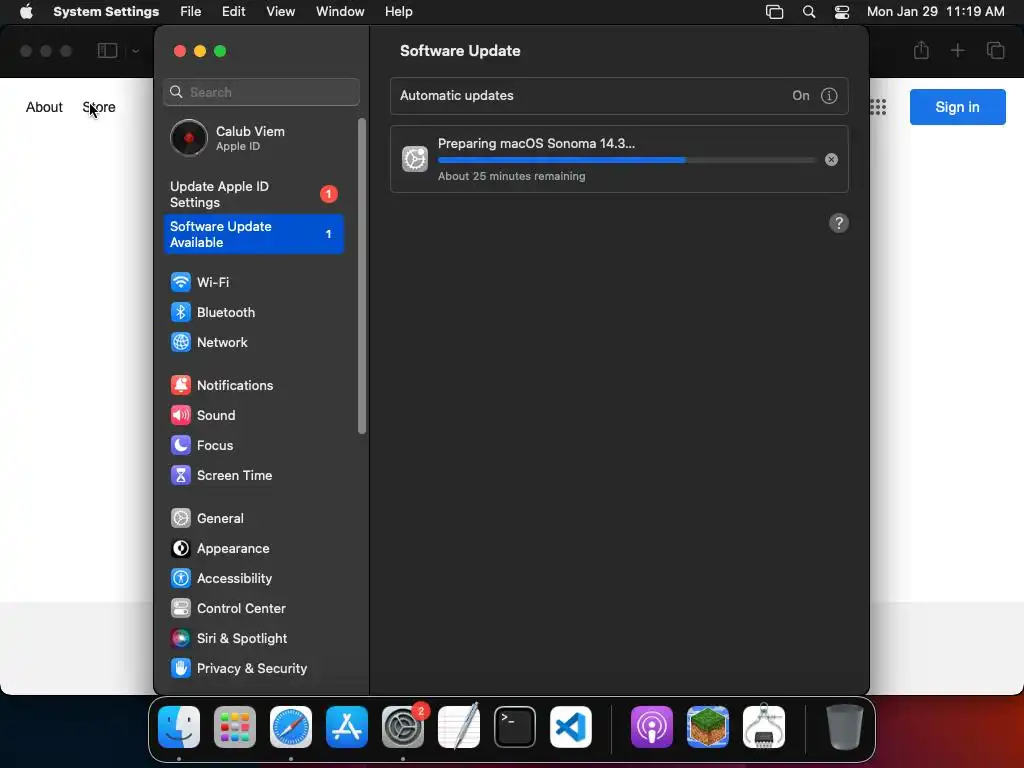Open TextEdit from the Dock
The image size is (1024, 768).
pyautogui.click(x=459, y=727)
